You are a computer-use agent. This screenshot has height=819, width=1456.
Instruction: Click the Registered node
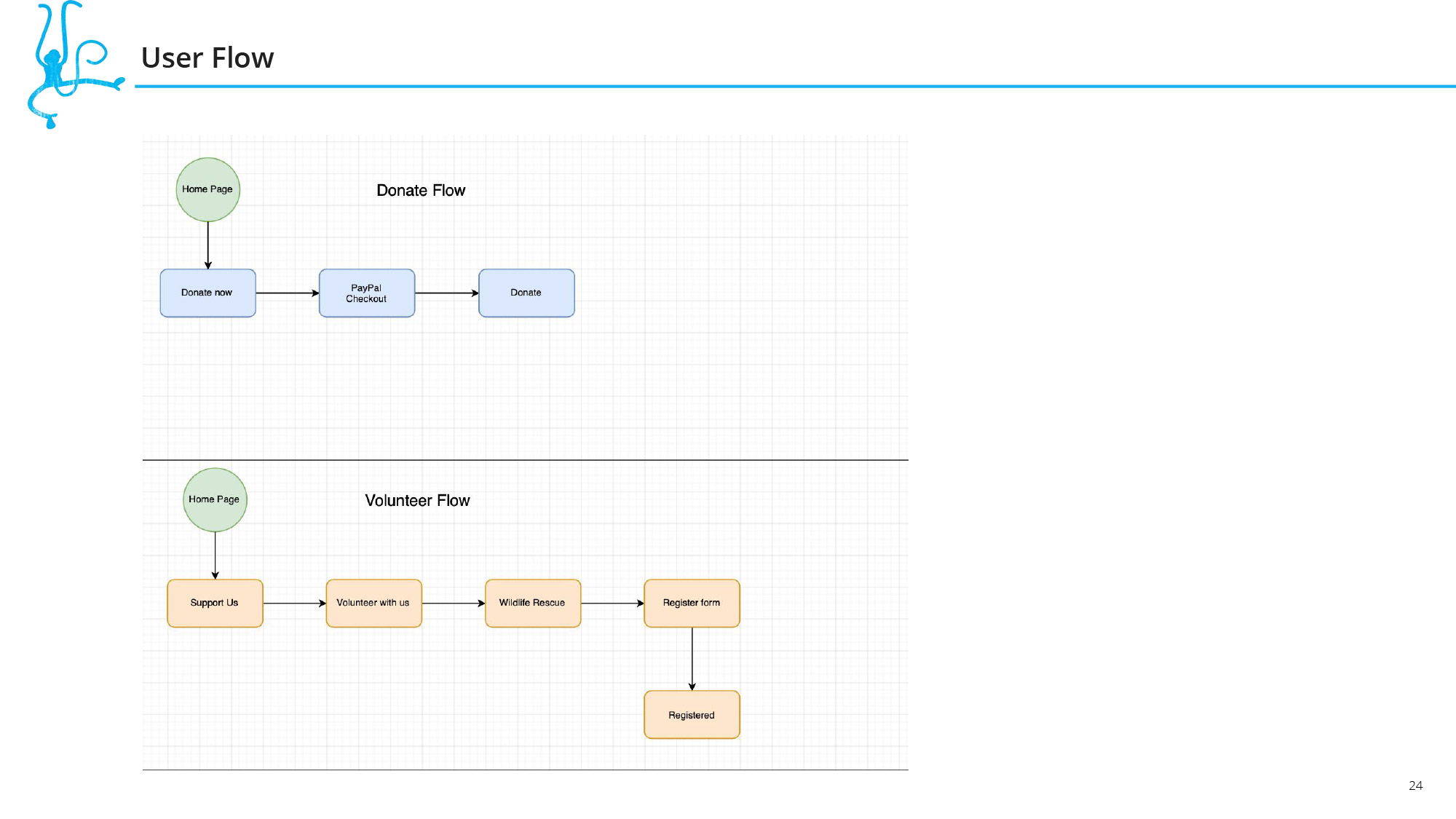(x=692, y=715)
